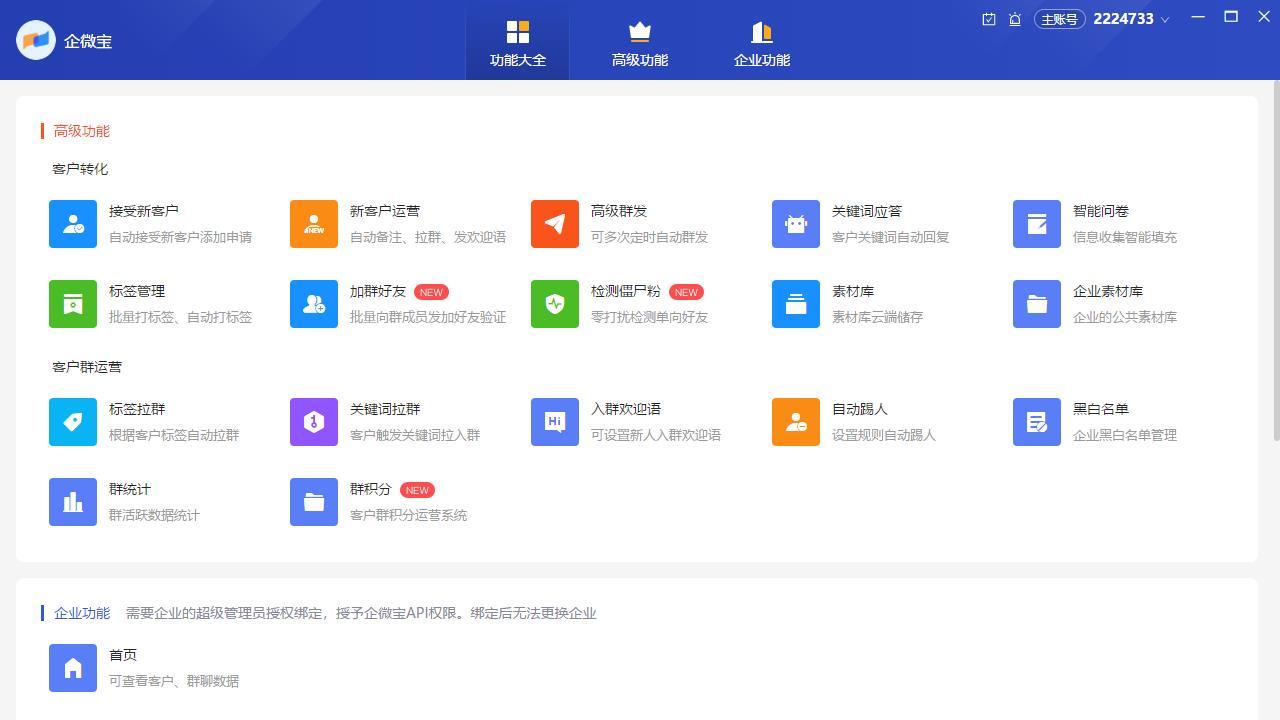
Task: Open the 群统计 bar chart icon
Action: [x=73, y=502]
